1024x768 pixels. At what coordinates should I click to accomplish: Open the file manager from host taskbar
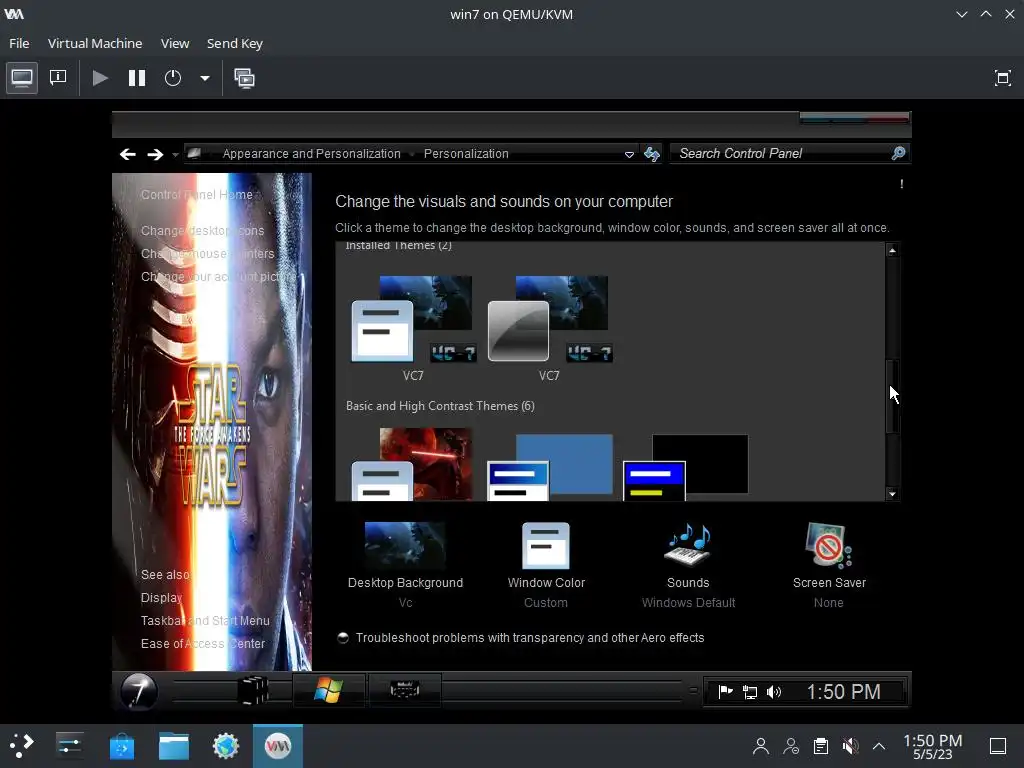(x=174, y=746)
